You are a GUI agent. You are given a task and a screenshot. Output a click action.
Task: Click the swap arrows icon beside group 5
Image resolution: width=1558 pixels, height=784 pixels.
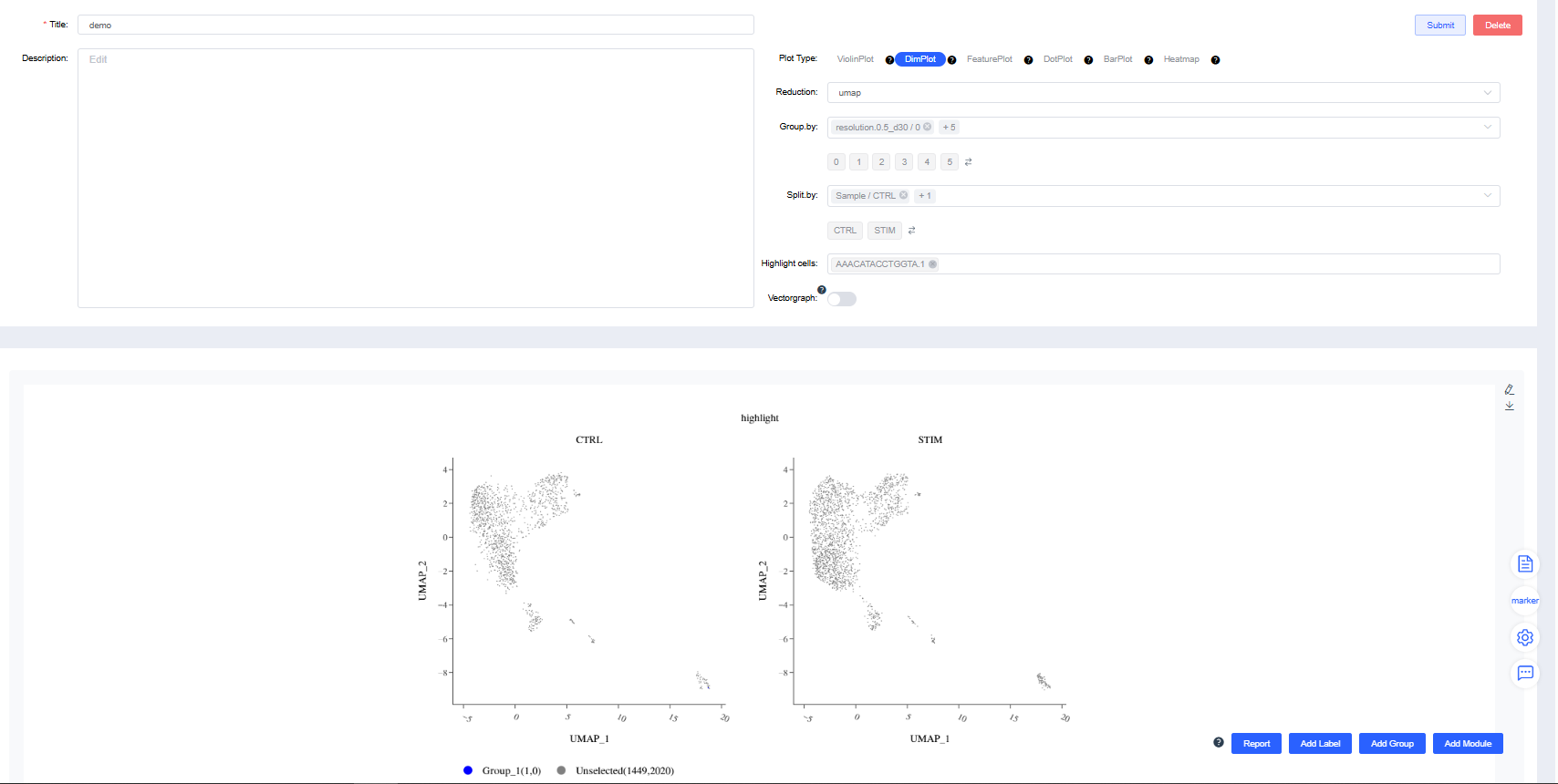969,162
